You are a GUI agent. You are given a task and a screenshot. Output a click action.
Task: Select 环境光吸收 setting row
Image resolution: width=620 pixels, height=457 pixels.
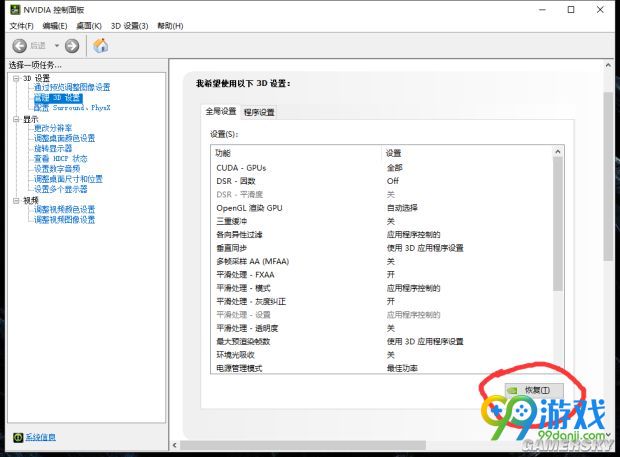(382, 355)
